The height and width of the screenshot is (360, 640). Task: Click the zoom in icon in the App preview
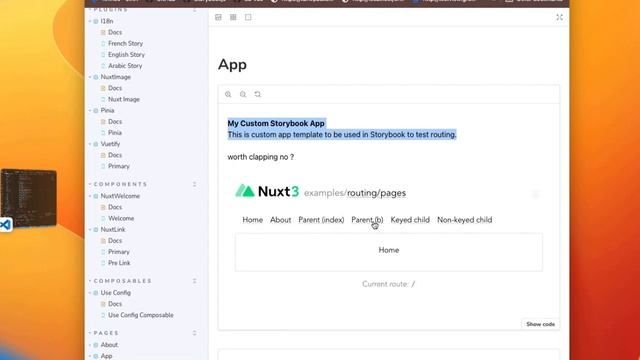228,94
